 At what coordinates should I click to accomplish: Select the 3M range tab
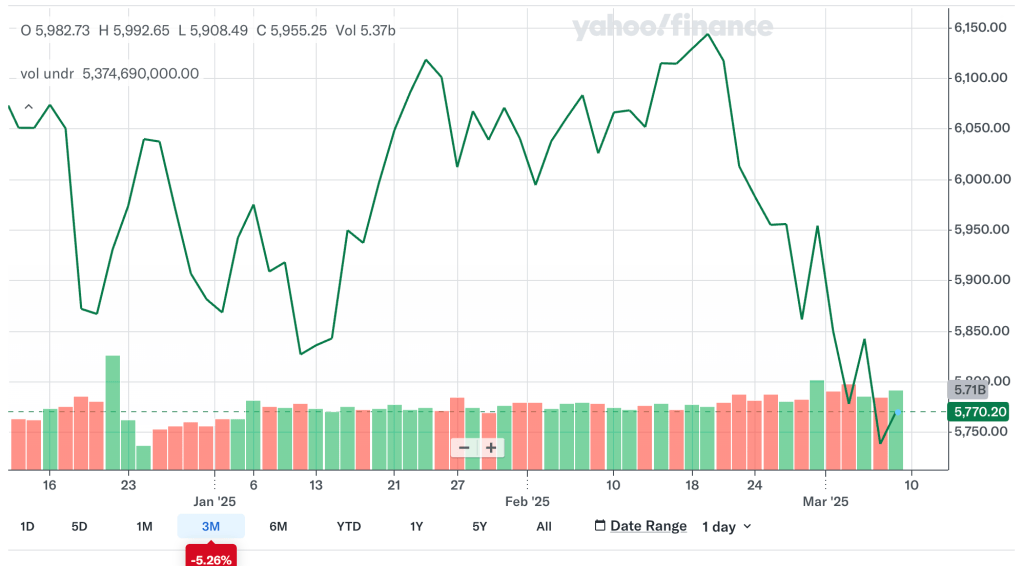(210, 526)
